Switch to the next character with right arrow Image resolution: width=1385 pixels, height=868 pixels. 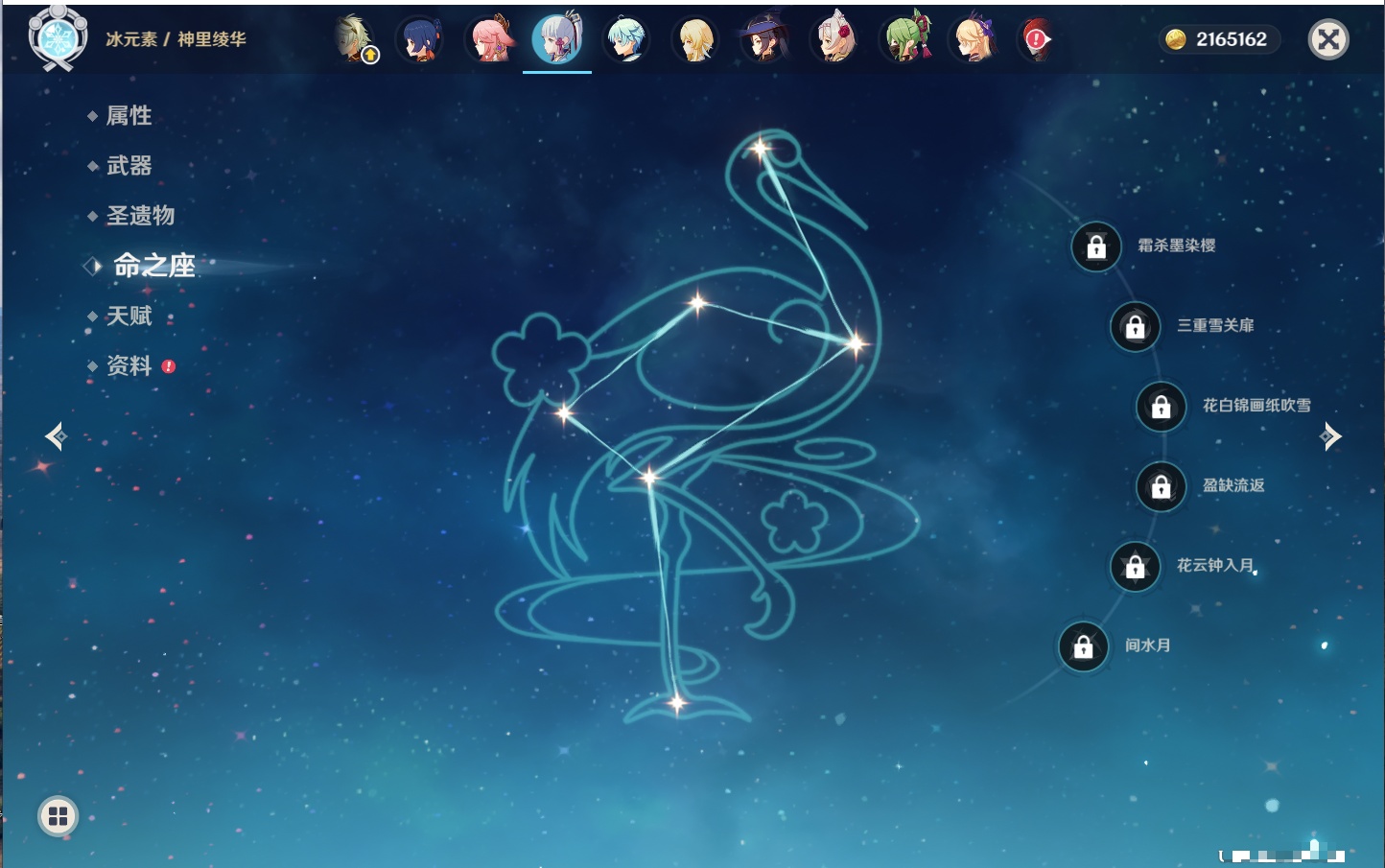(x=1329, y=436)
